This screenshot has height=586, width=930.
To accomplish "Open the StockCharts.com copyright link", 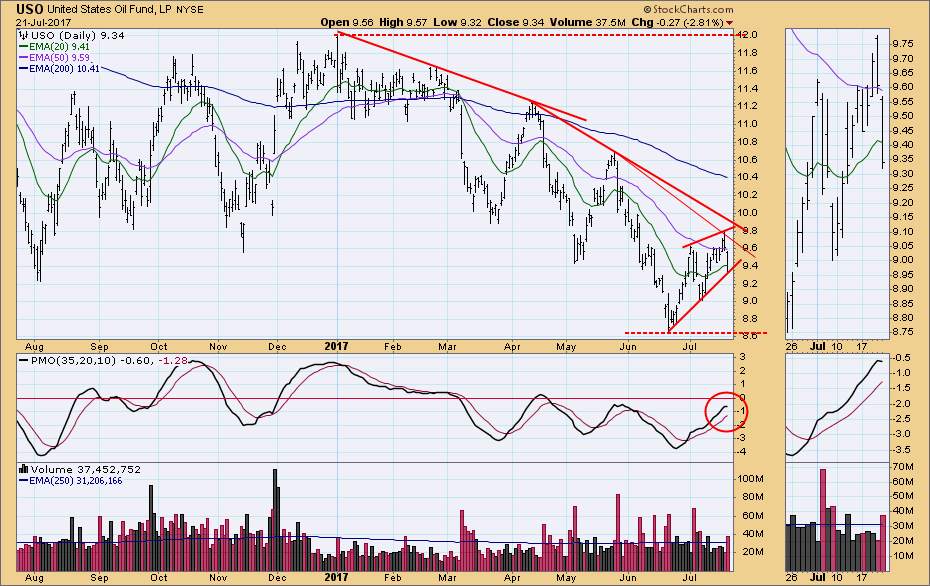I will 688,9.
